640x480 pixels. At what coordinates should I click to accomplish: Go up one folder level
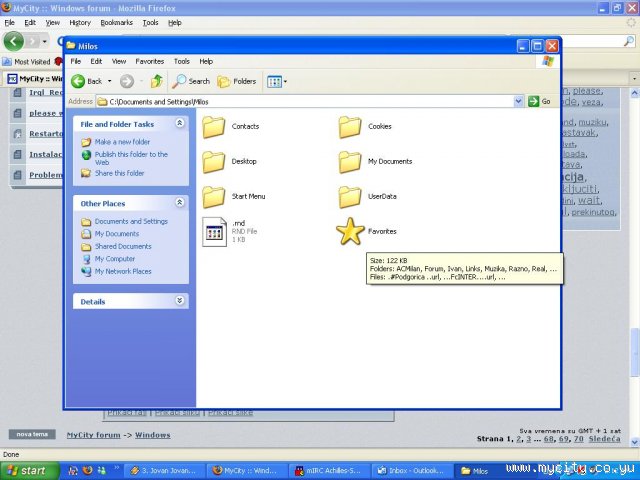[x=157, y=81]
